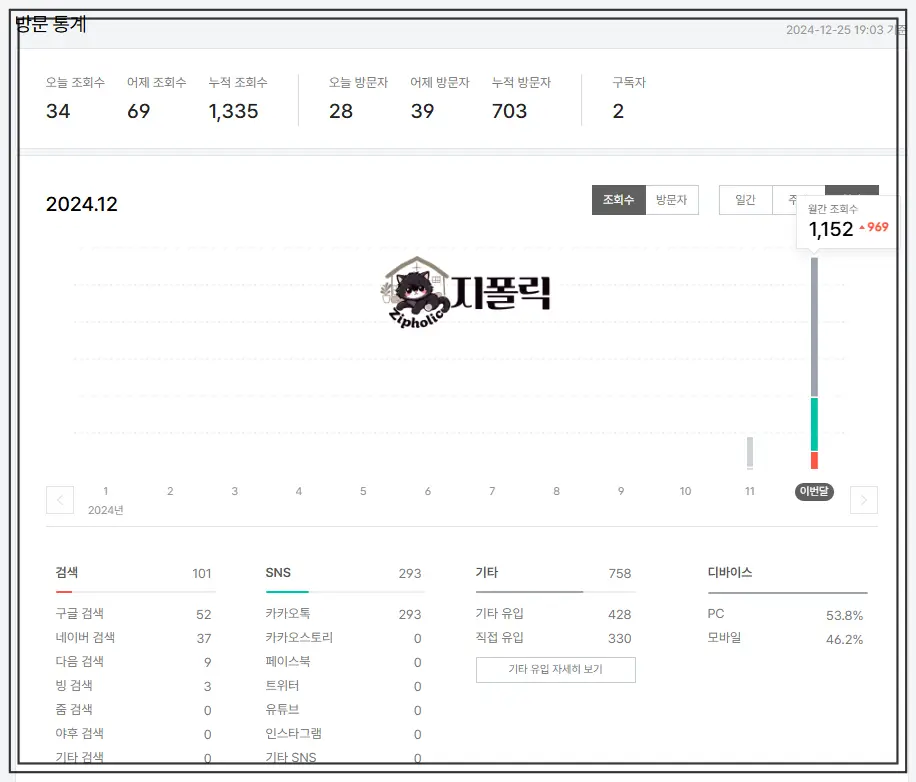Switch to the 방문자 chart view
This screenshot has width=916, height=782.
pos(672,199)
